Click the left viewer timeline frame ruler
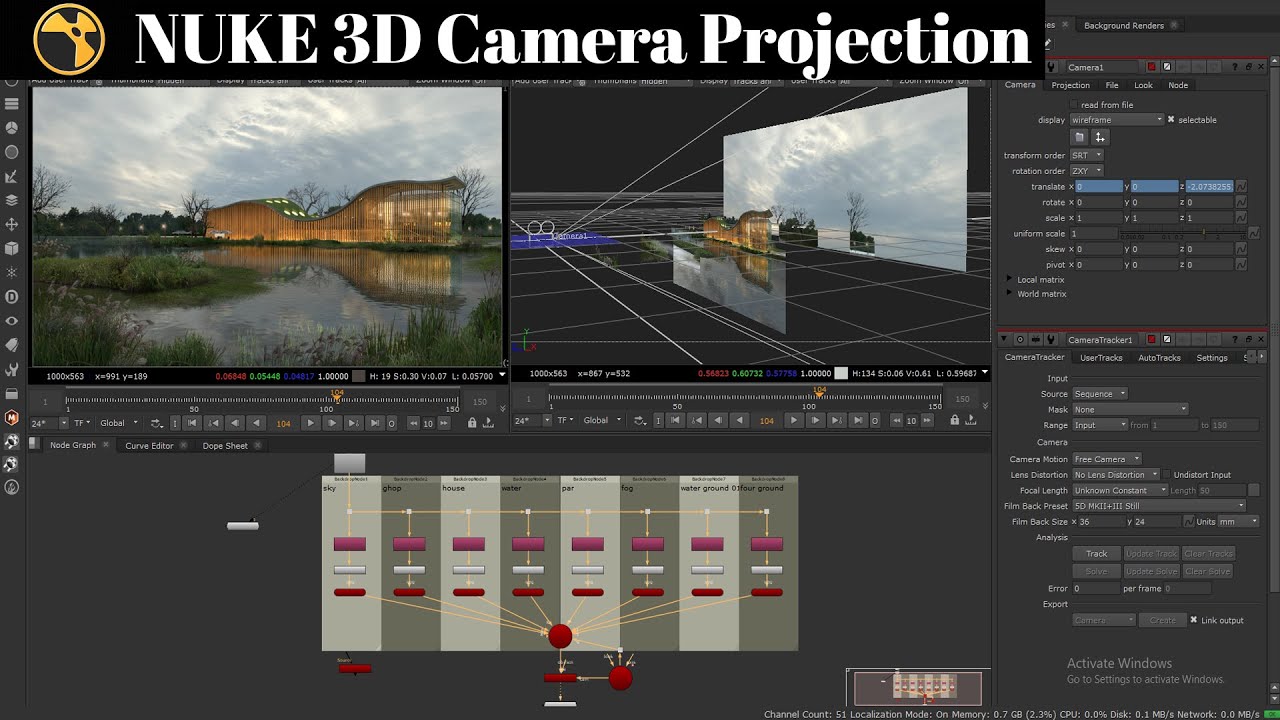The width and height of the screenshot is (1280, 720). (x=260, y=401)
